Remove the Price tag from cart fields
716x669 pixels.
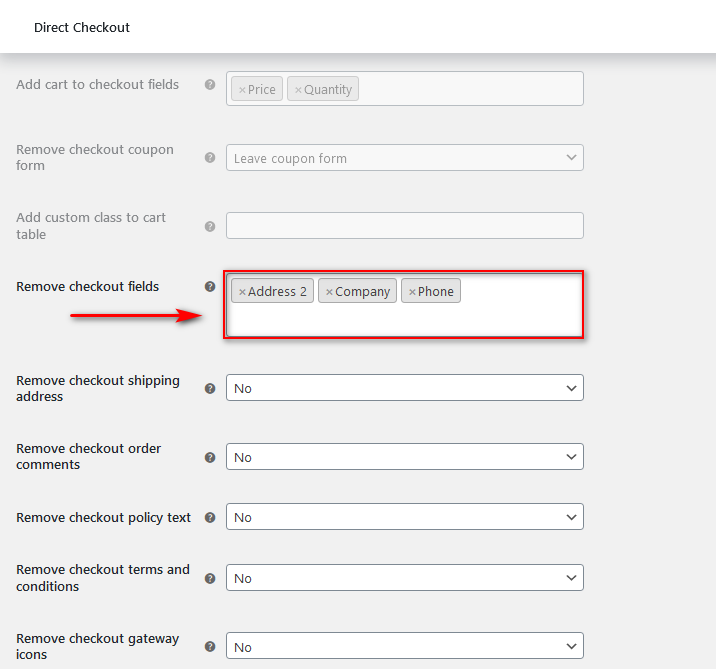point(242,90)
